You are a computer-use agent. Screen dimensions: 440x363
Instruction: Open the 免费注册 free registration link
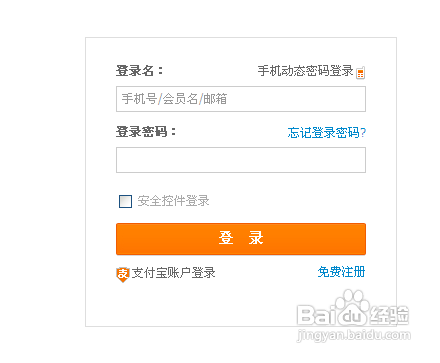341,272
